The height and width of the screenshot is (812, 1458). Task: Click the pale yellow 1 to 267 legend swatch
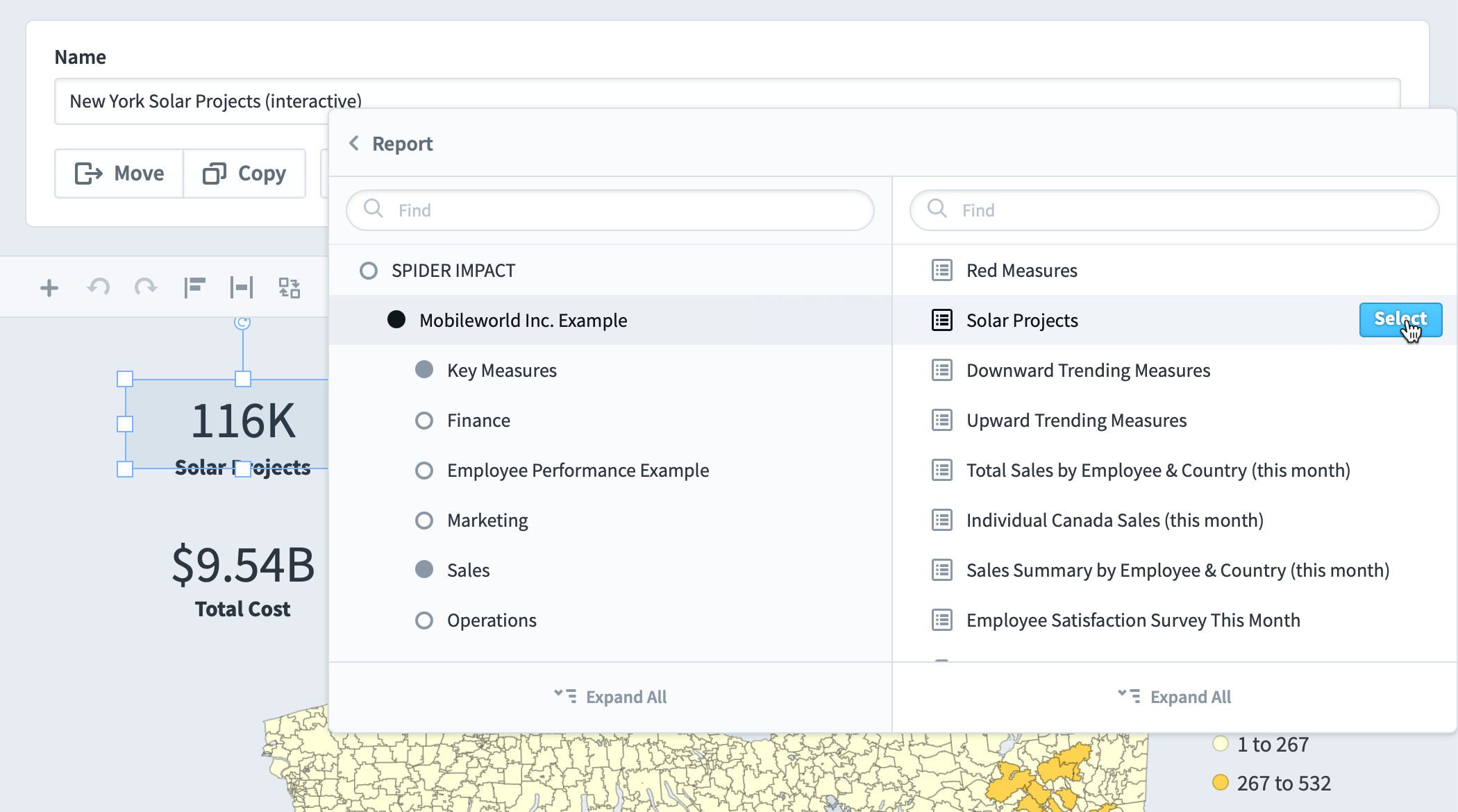point(1221,744)
